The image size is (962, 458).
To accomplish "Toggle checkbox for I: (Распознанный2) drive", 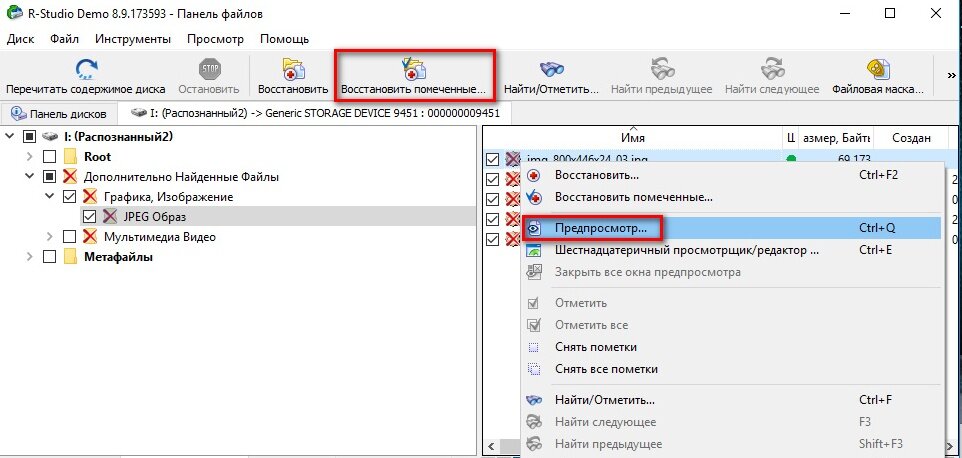I will tap(29, 137).
